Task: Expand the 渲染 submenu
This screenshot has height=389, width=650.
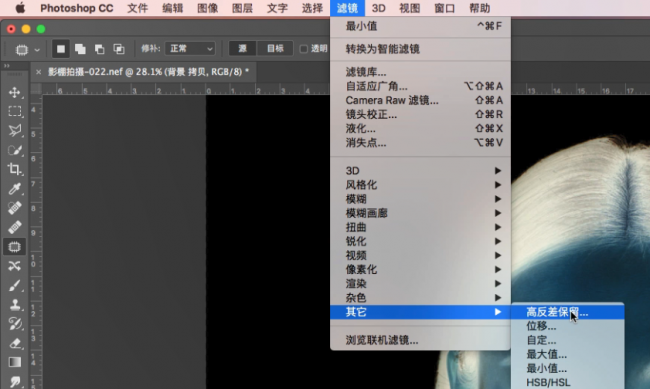Action: pyautogui.click(x=420, y=284)
